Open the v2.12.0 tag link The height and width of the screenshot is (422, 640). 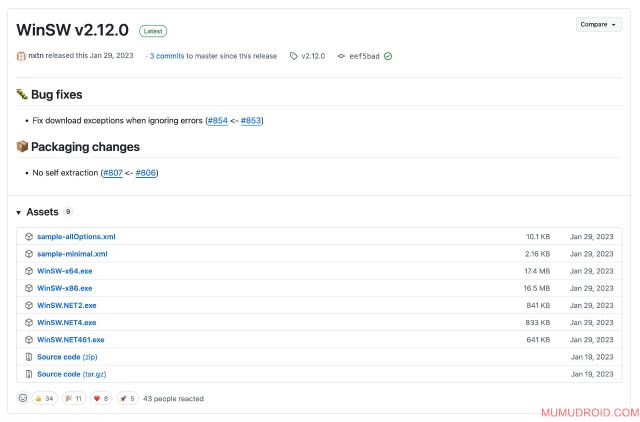click(313, 56)
